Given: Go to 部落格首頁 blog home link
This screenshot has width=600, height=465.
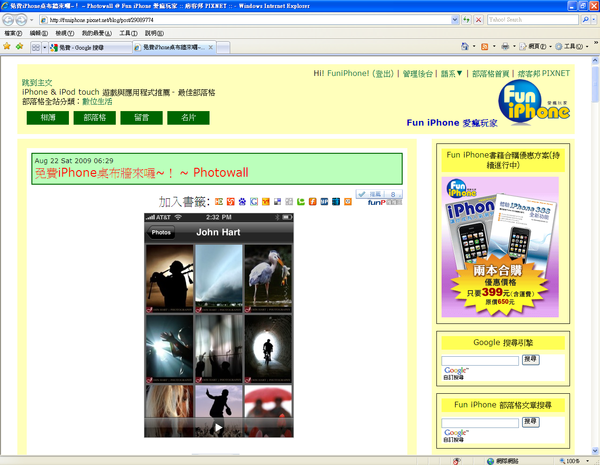Looking at the screenshot, I should pos(491,73).
